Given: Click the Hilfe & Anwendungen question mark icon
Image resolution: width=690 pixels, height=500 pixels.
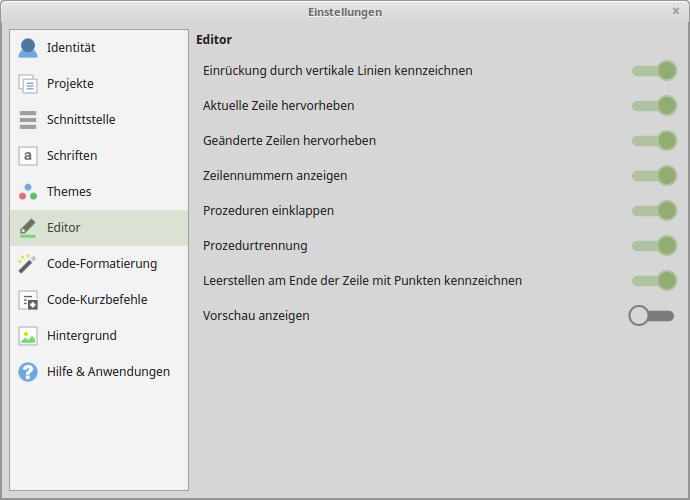Looking at the screenshot, I should tap(28, 372).
